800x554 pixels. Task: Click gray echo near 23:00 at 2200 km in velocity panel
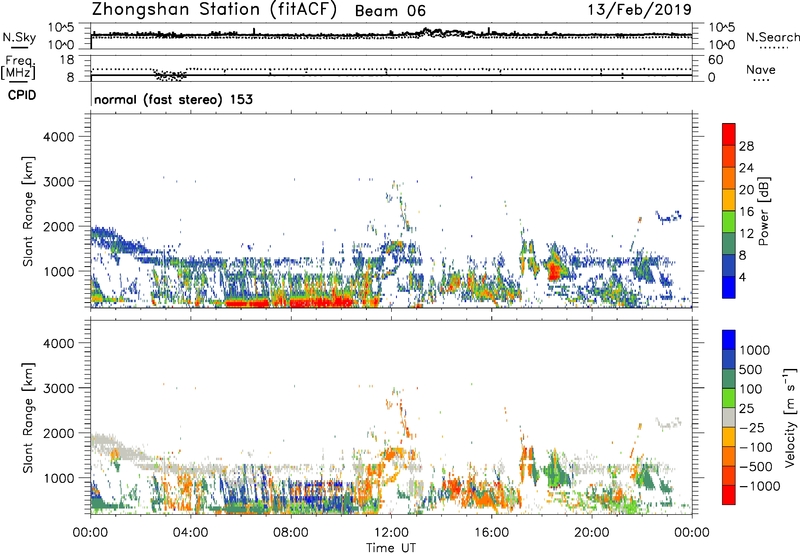(668, 423)
